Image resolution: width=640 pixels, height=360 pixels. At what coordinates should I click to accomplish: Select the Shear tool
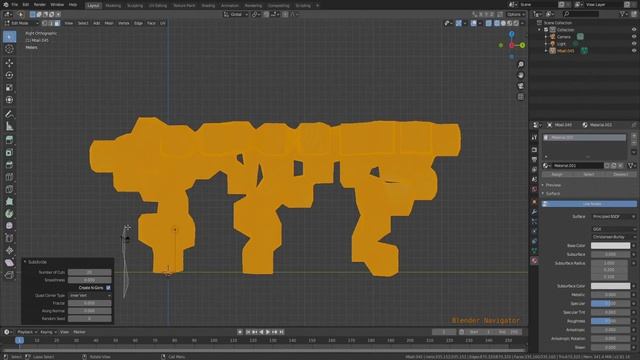point(9,262)
